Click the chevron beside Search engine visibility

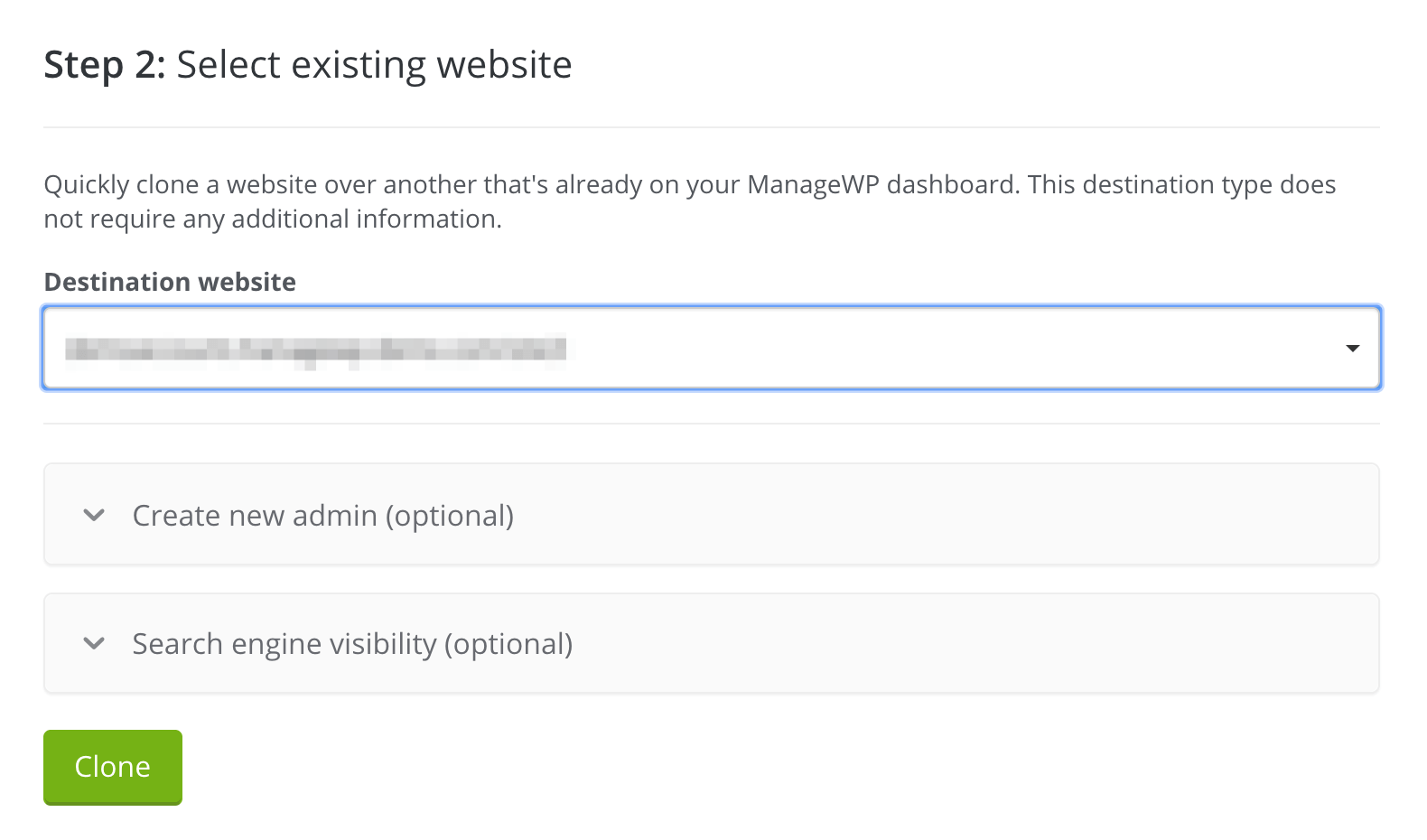pyautogui.click(x=94, y=644)
